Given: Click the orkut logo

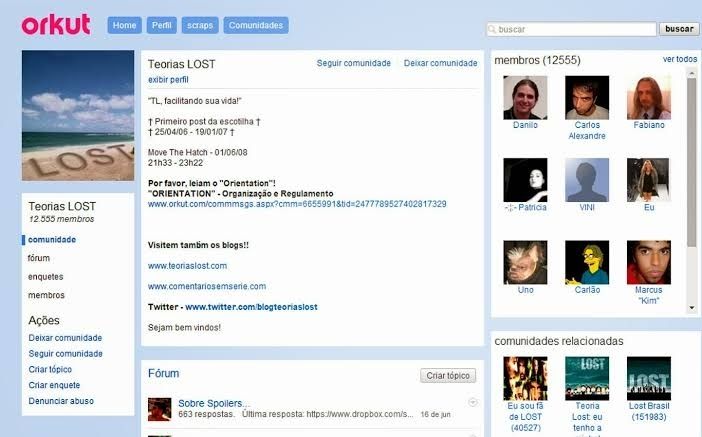Looking at the screenshot, I should 56,25.
